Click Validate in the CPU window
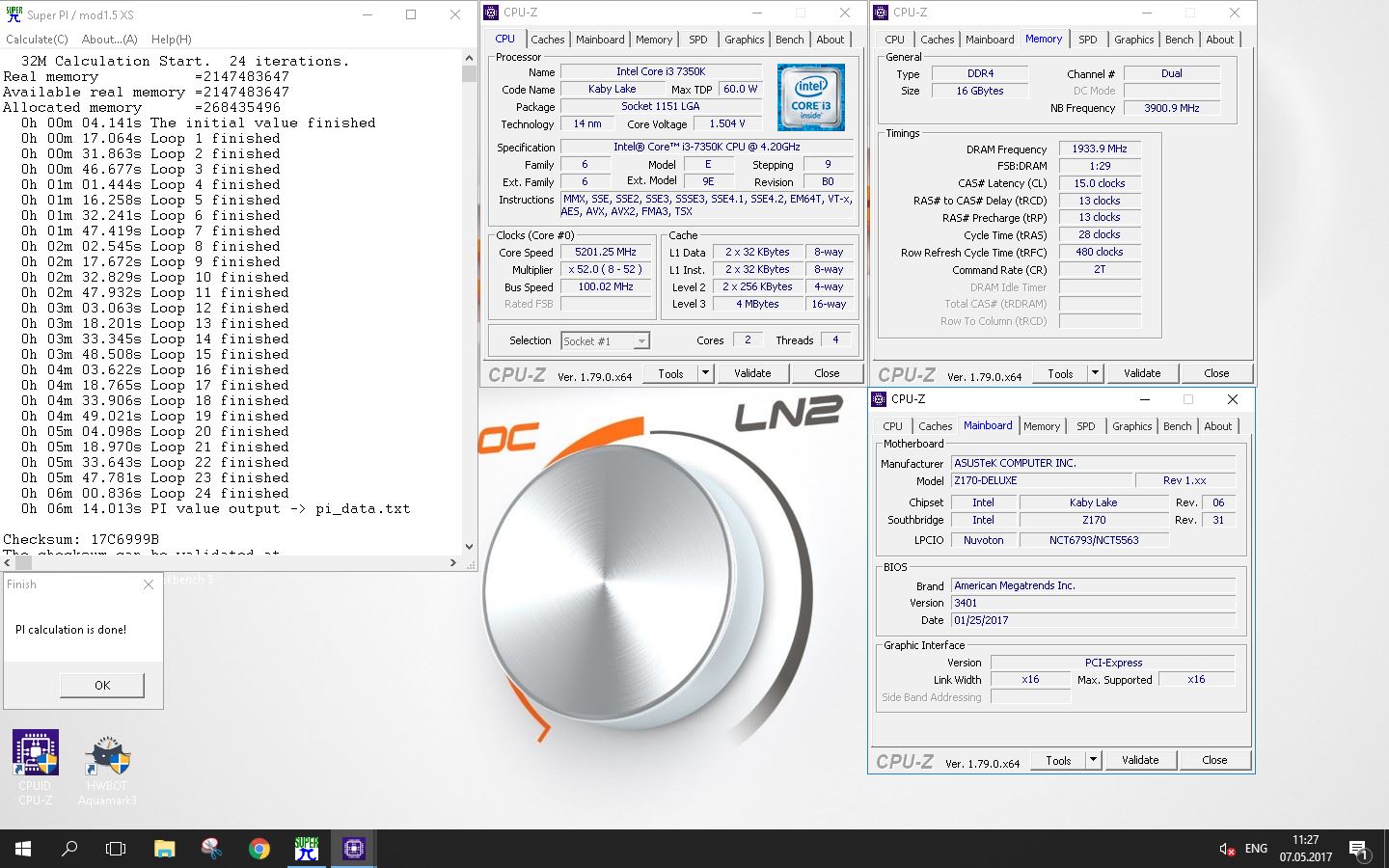Viewport: 1389px width, 868px height. (x=752, y=373)
